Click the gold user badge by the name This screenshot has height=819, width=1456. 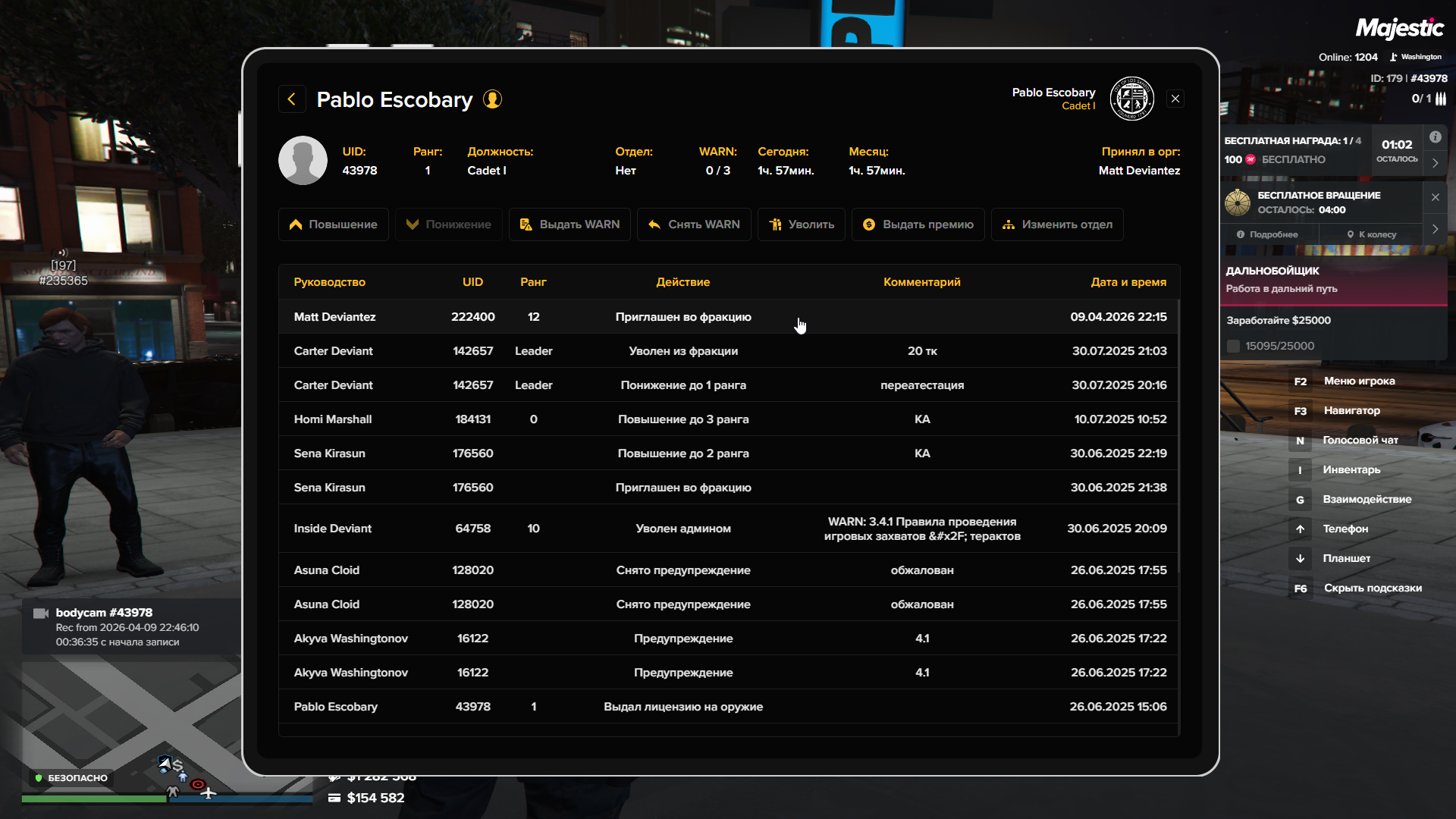pos(493,99)
